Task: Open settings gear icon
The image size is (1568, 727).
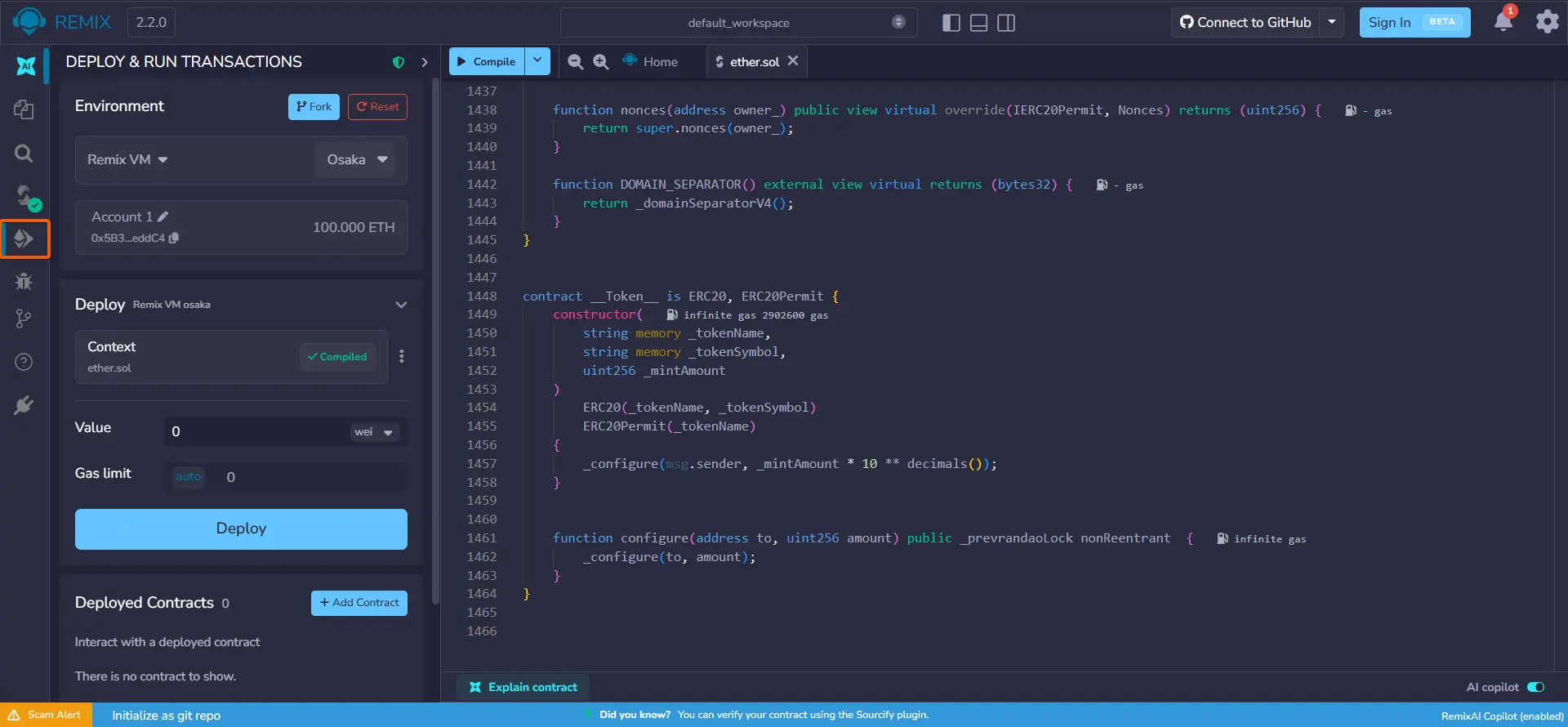Action: [x=1547, y=21]
